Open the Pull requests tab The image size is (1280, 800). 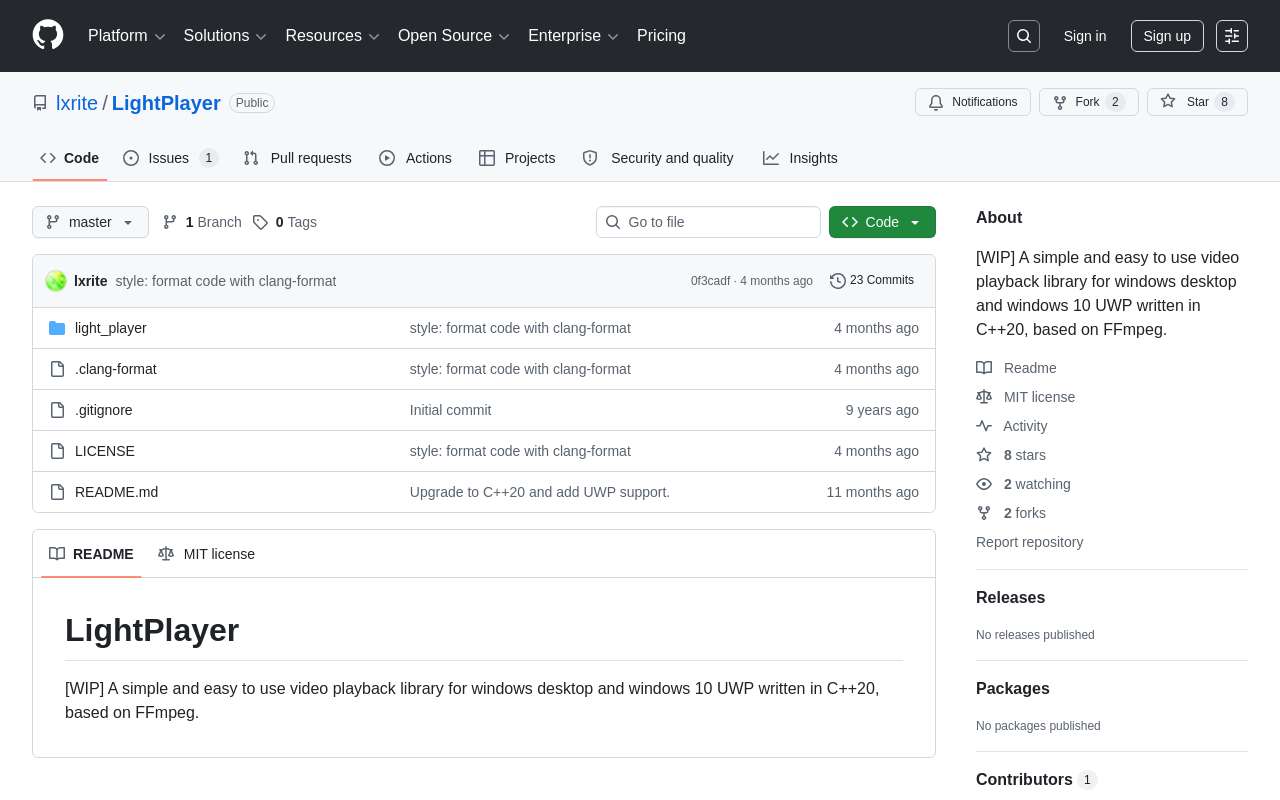(x=298, y=158)
